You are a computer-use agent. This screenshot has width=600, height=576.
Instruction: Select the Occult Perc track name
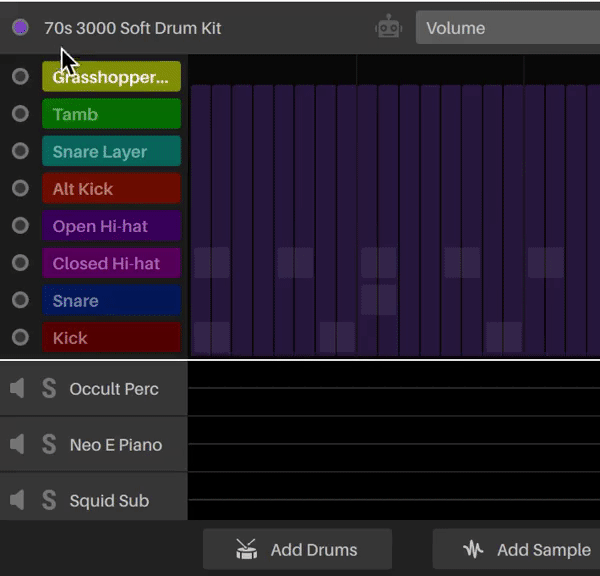[114, 389]
